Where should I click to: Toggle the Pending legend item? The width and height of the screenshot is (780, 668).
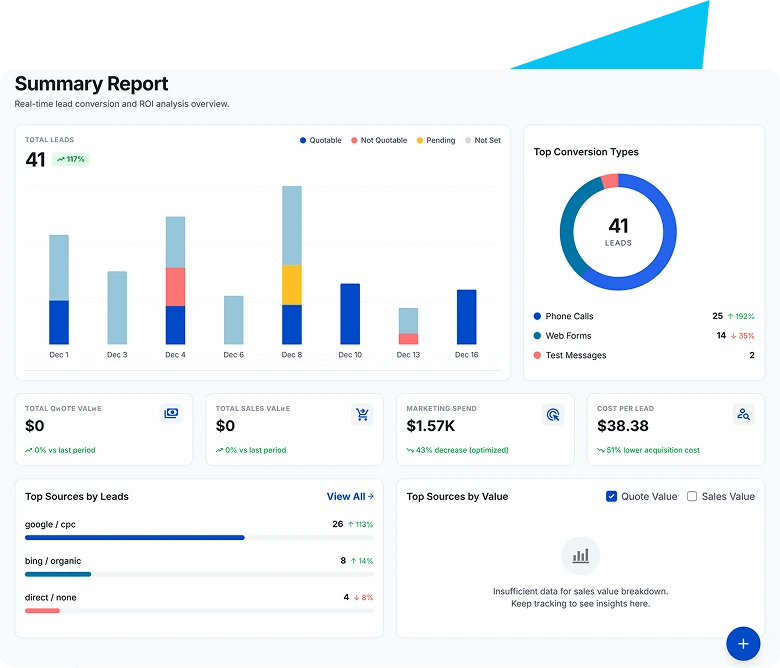[436, 140]
